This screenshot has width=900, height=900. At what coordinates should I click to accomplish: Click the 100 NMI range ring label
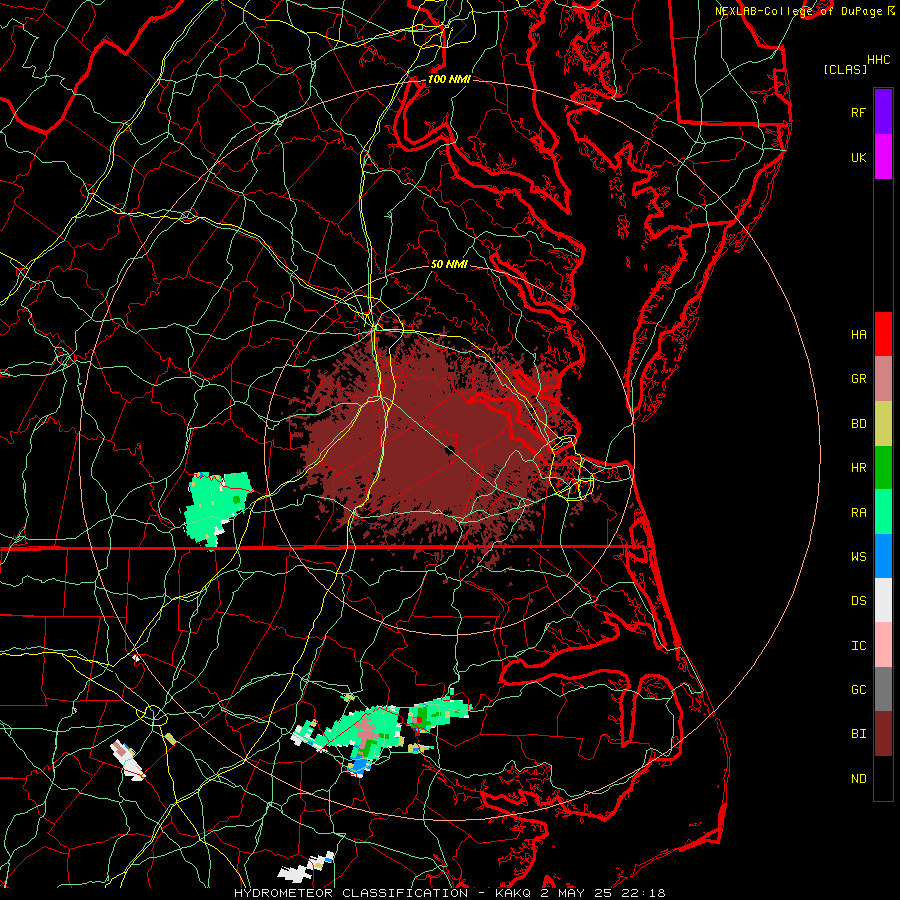[449, 79]
